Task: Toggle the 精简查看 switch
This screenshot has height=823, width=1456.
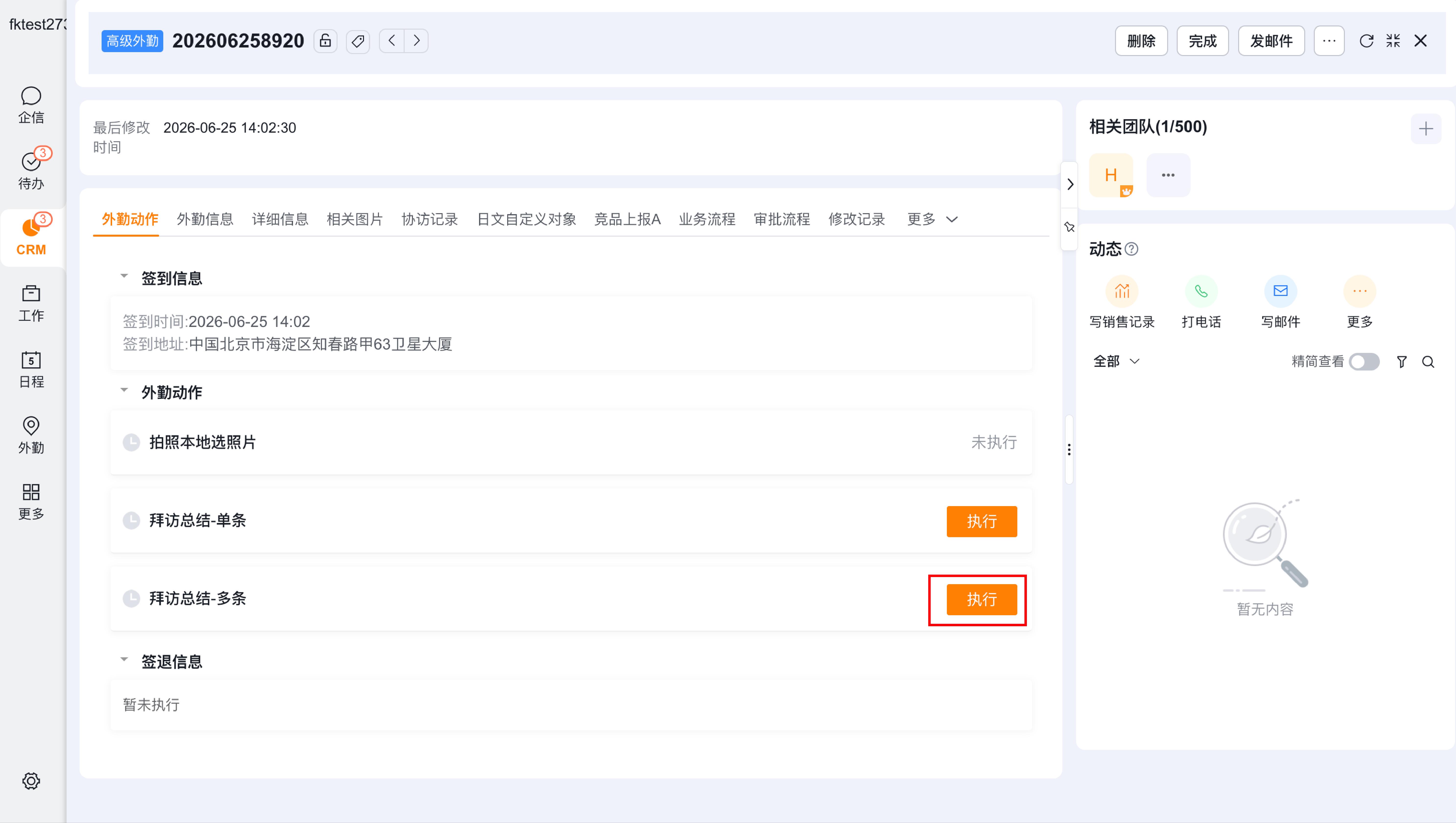Action: (1364, 362)
